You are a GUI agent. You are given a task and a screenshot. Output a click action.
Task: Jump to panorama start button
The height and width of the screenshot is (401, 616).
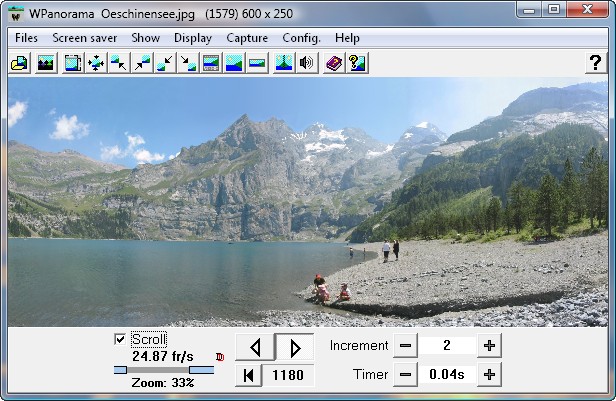(x=248, y=375)
